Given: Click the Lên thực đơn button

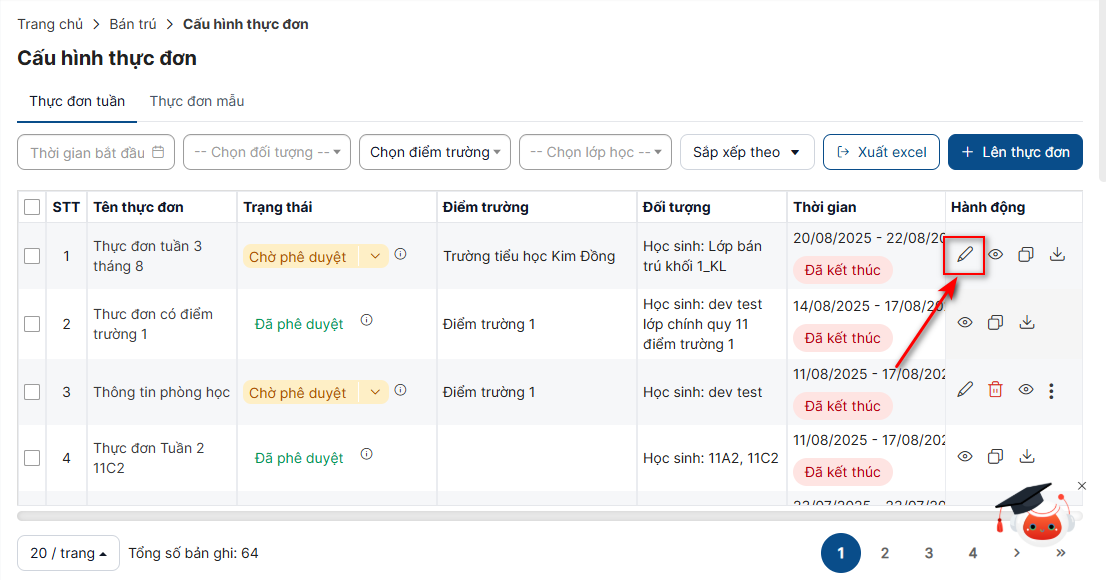Looking at the screenshot, I should click(x=1015, y=152).
